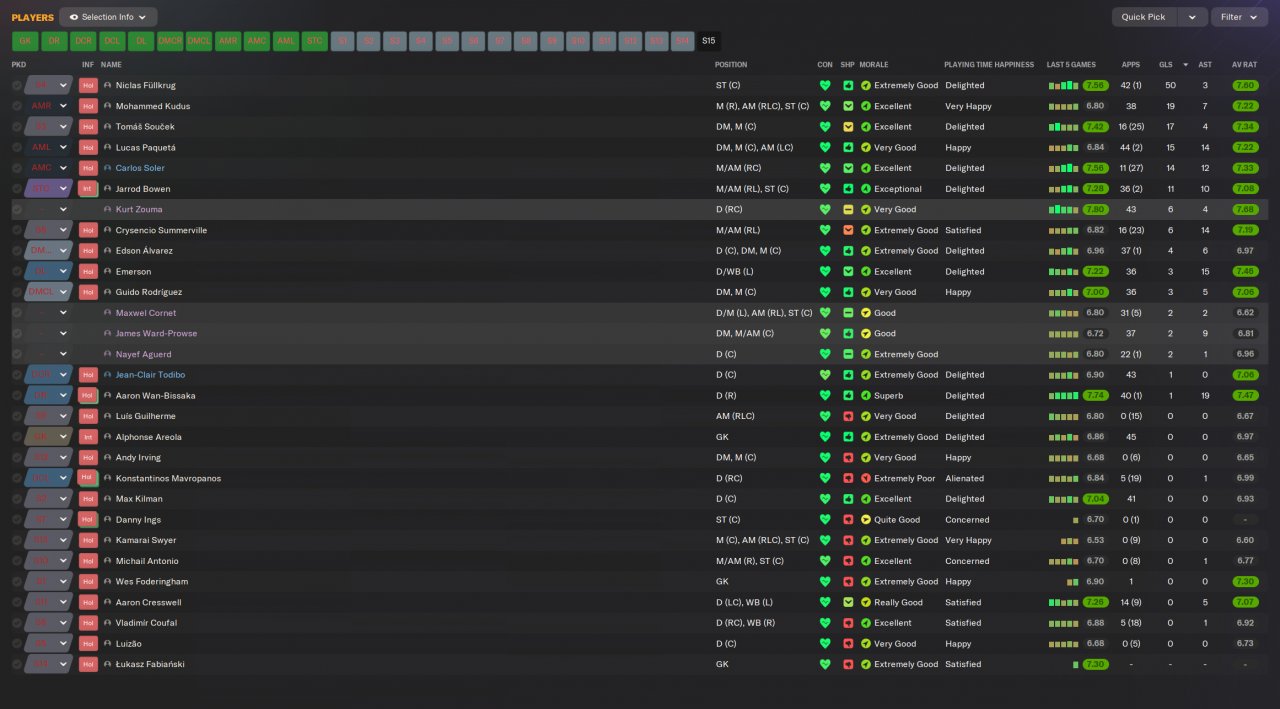Image resolution: width=1280 pixels, height=709 pixels.
Task: Click the condition heart icon for Max Kilman
Action: coord(825,499)
